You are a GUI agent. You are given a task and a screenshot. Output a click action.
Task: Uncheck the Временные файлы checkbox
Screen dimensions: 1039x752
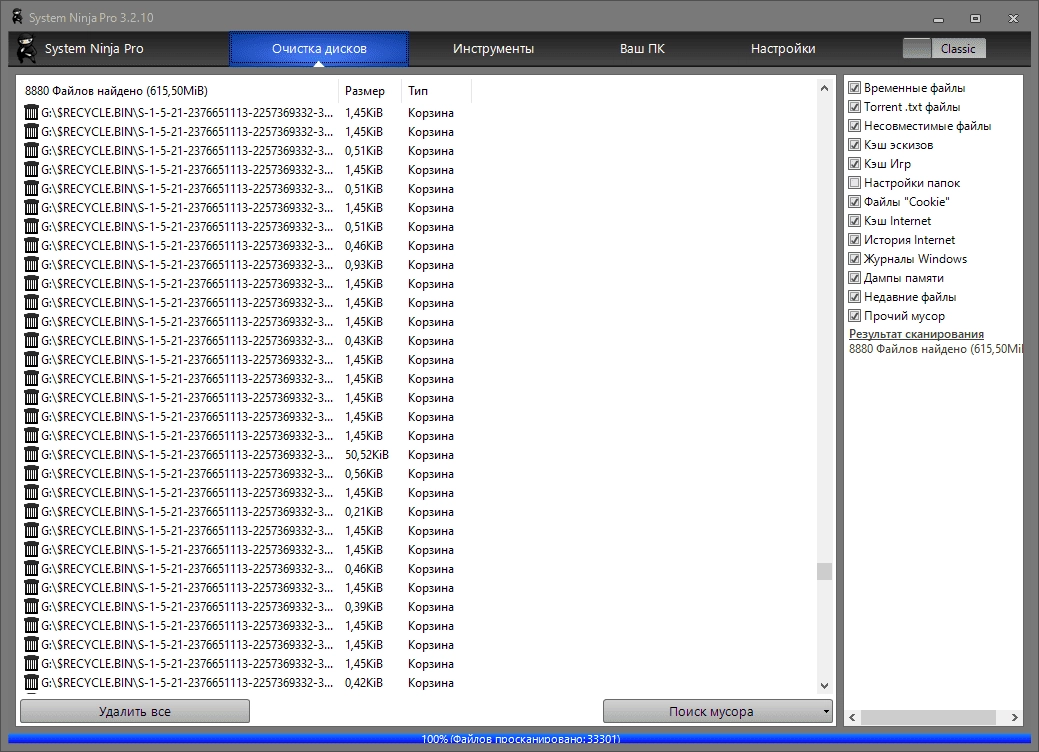855,87
